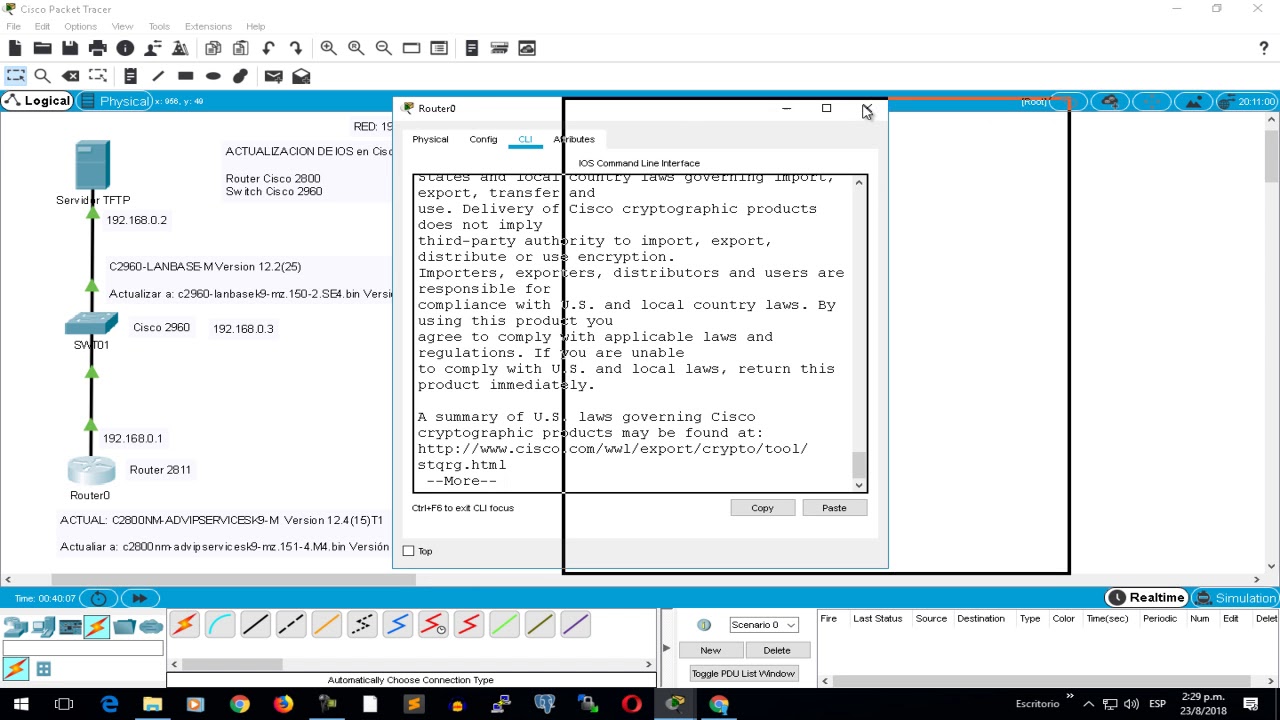Open the Scenario 0 dropdown
This screenshot has height=720, width=1280.
pos(763,625)
